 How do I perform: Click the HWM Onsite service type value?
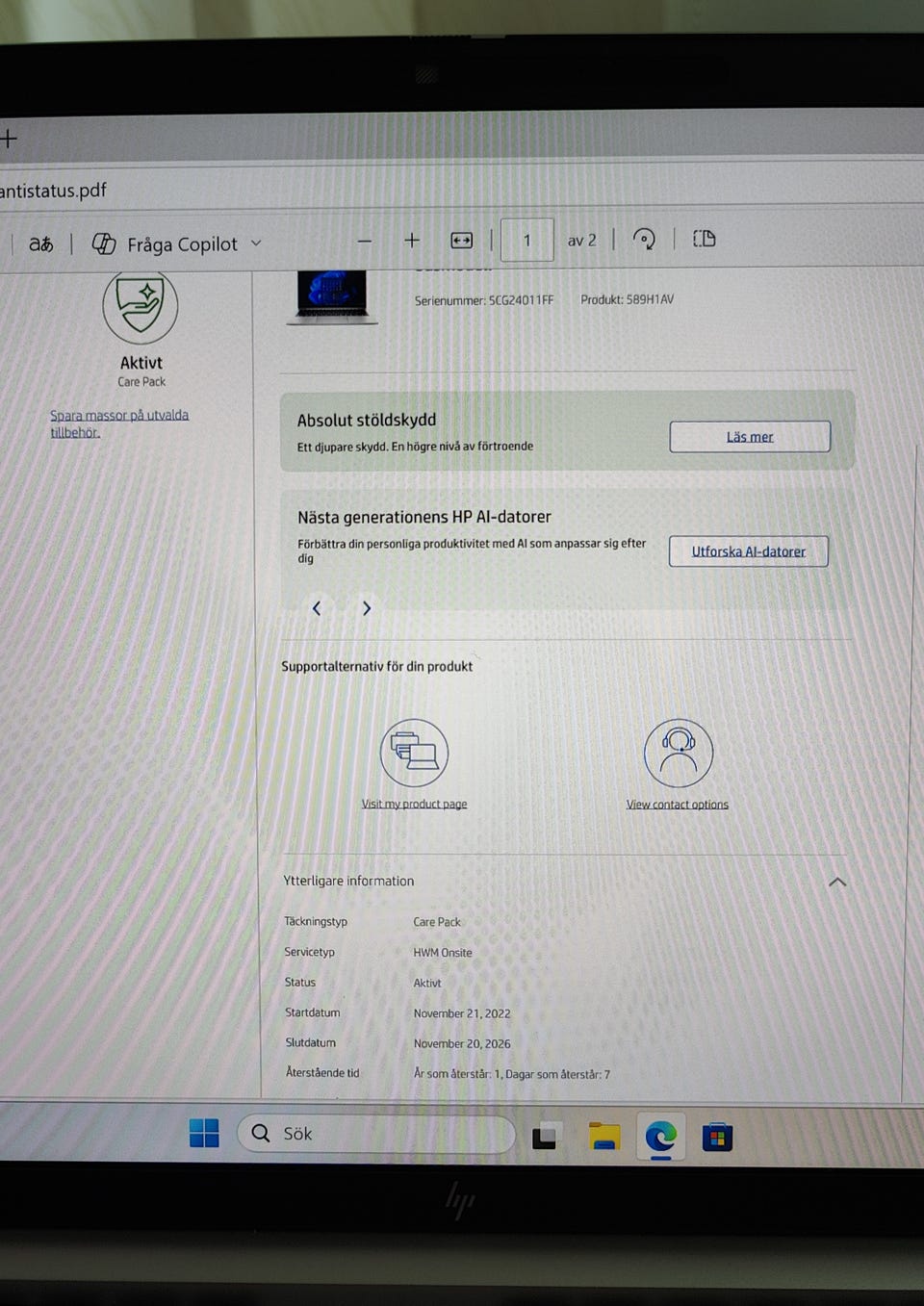pyautogui.click(x=443, y=953)
